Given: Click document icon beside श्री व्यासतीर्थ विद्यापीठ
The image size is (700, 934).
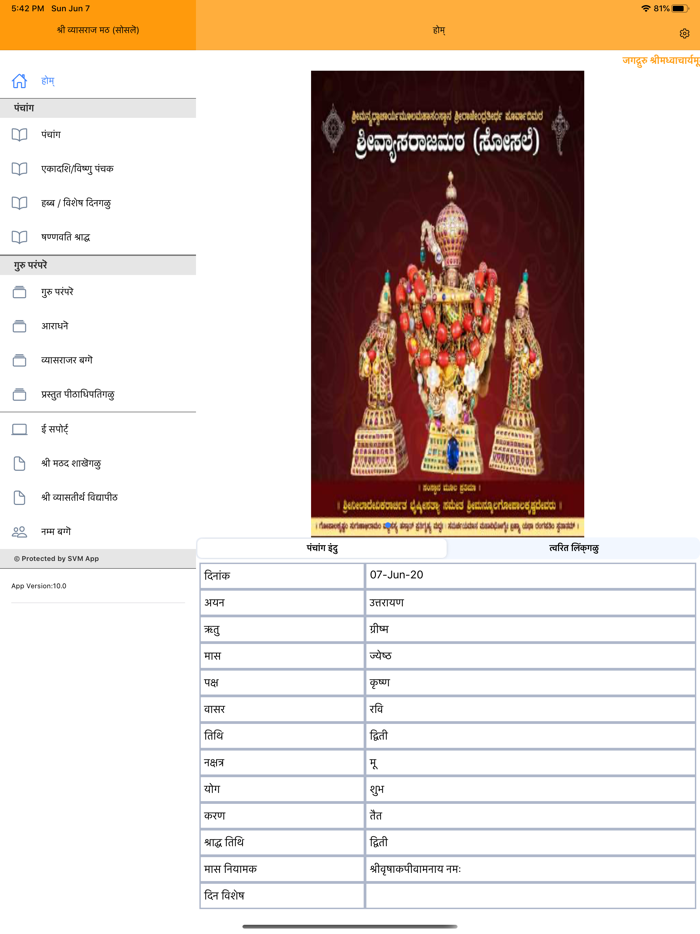Looking at the screenshot, I should (19, 497).
